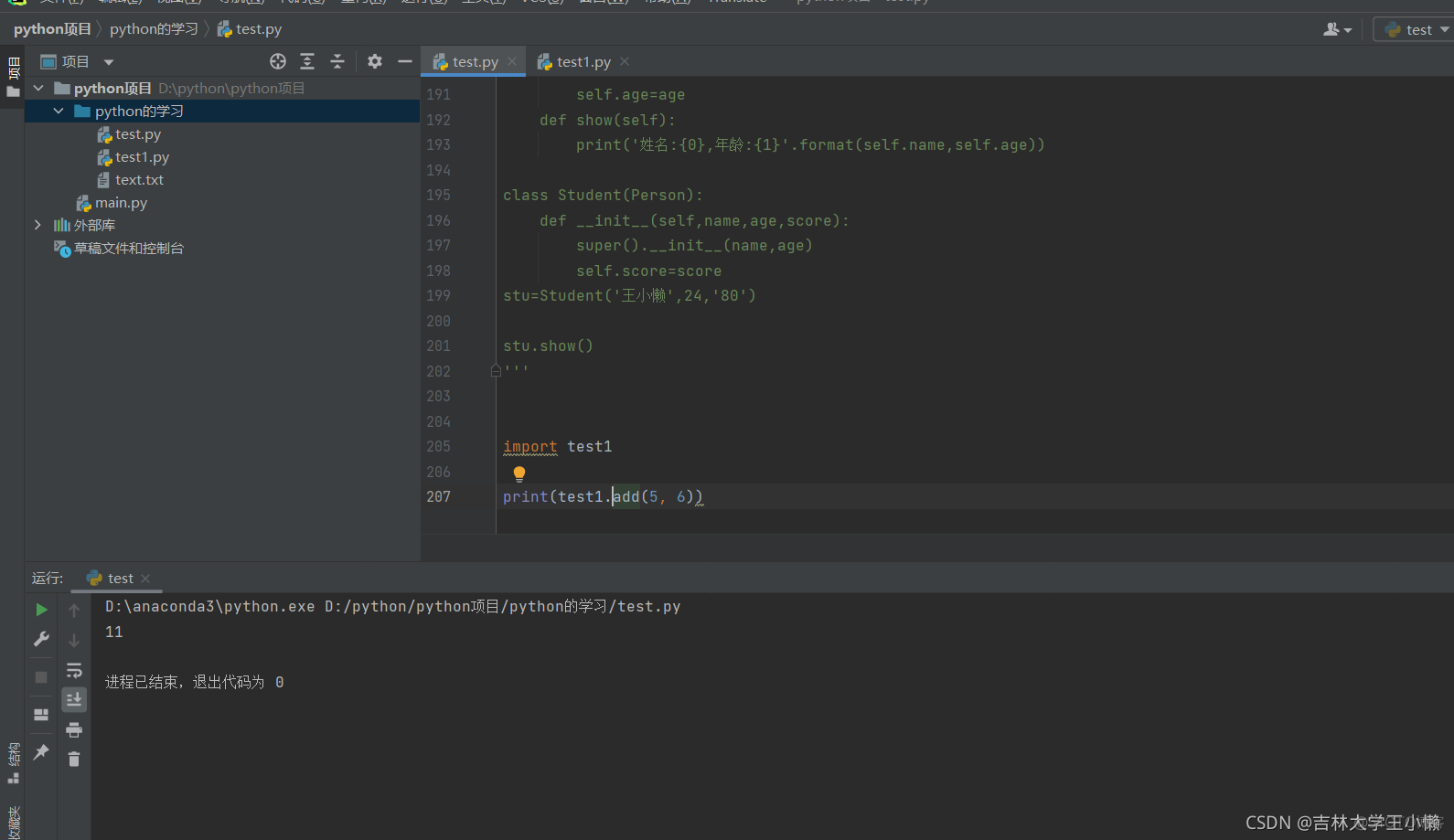
Task: Click the locate file crosshair icon
Action: coord(278,61)
